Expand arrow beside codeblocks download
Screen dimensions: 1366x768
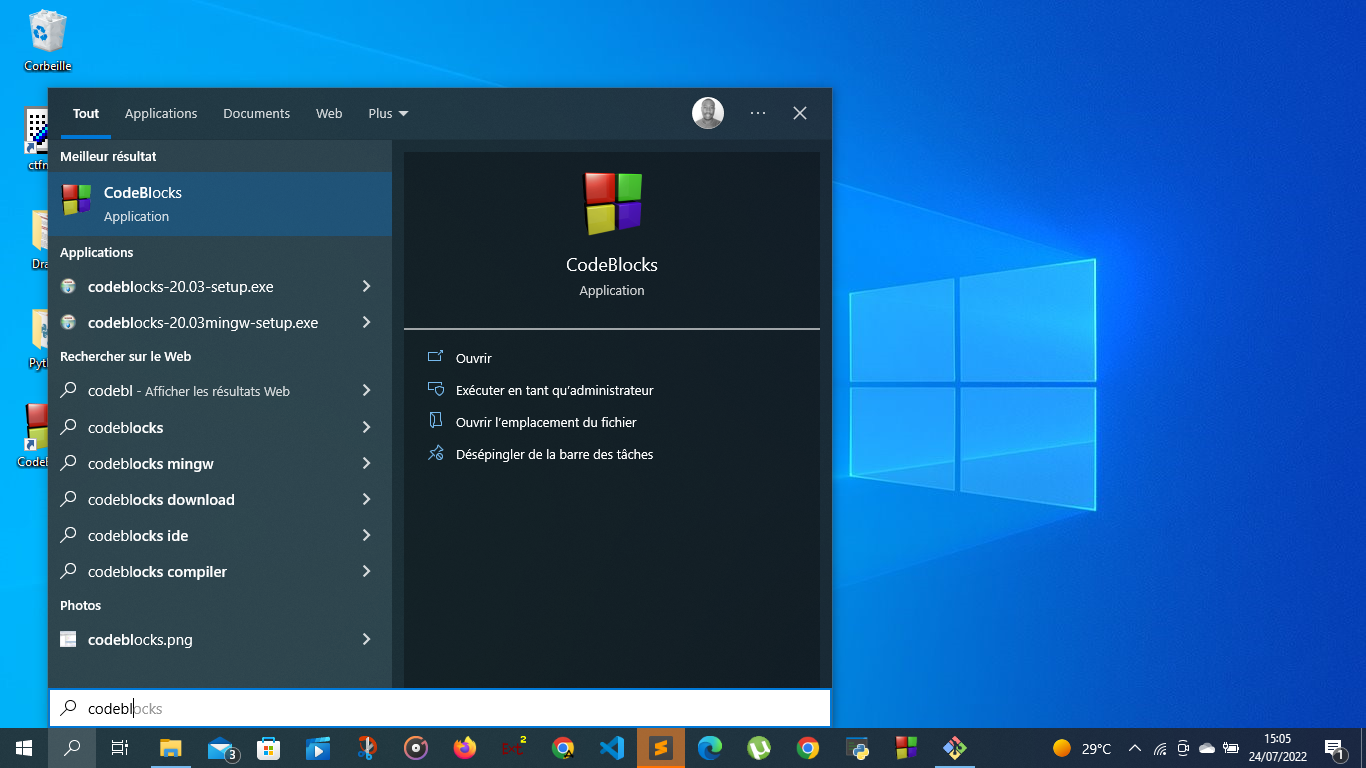[366, 499]
